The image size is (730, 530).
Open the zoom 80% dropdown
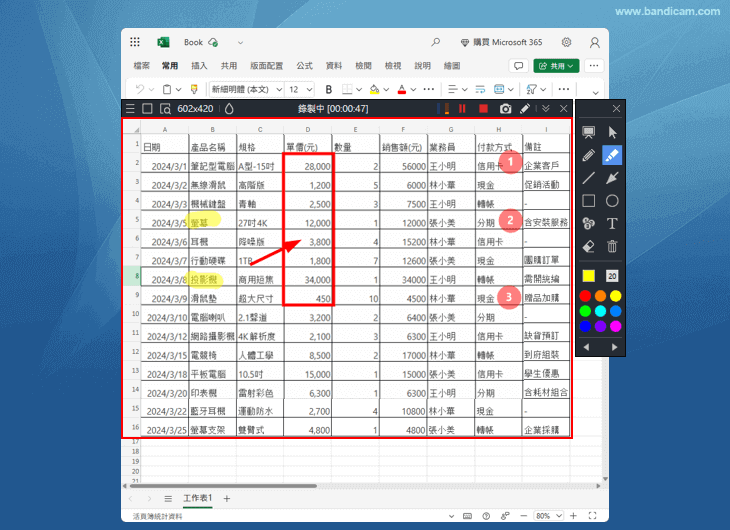click(x=548, y=516)
